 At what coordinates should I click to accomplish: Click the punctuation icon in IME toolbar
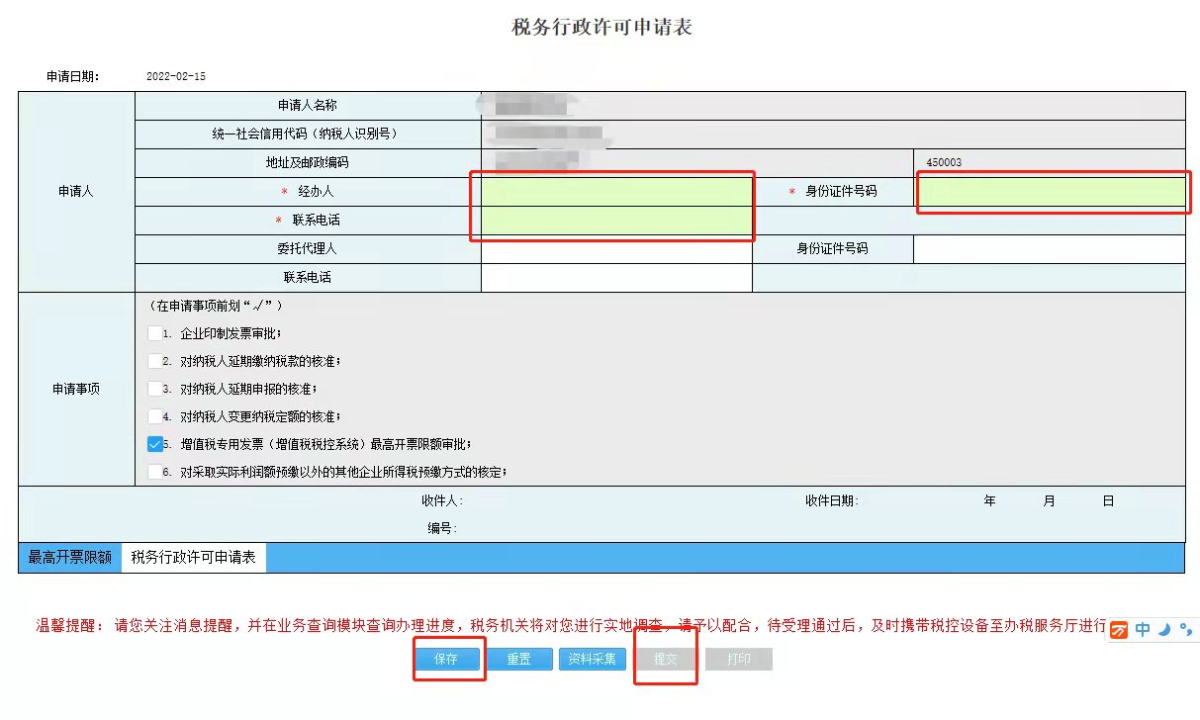(x=1185, y=629)
